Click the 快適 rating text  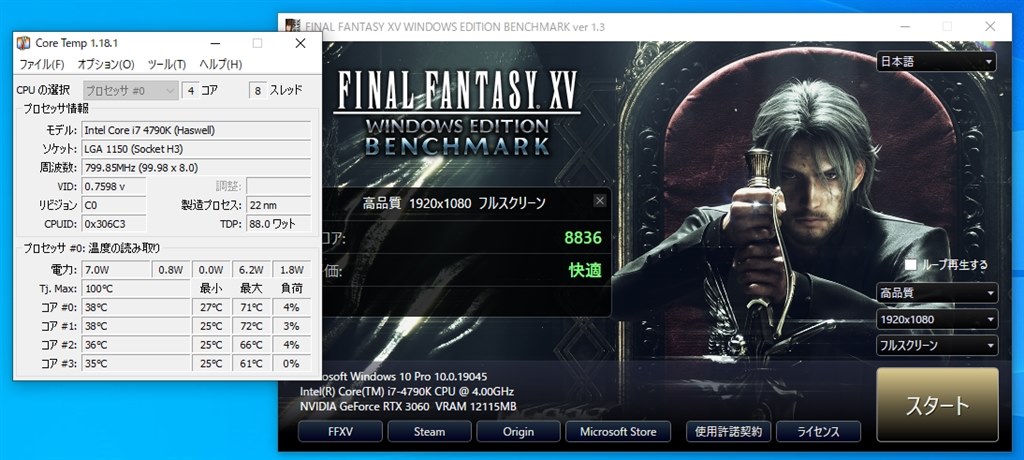585,270
